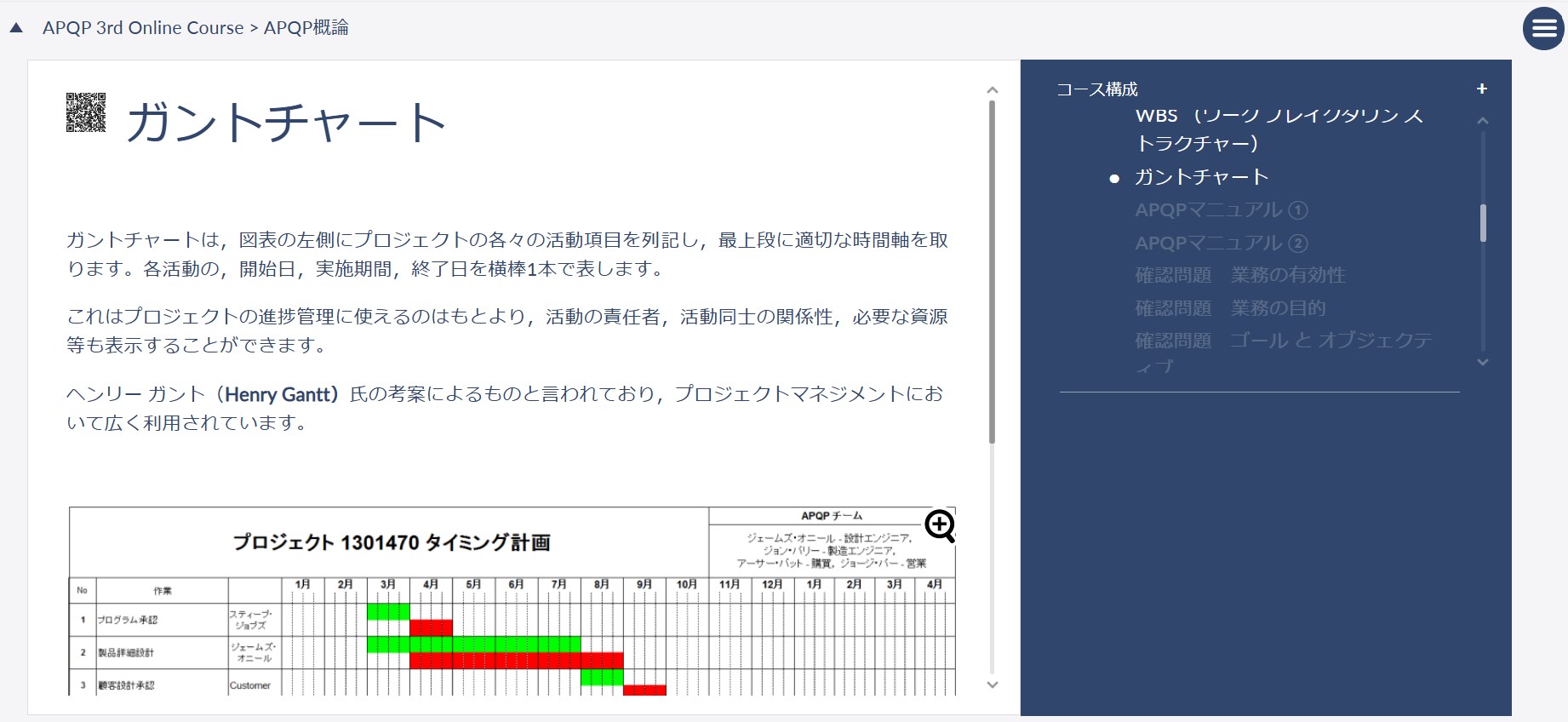Open APQPマニュアル ② lesson
The image size is (1568, 722).
[1221, 244]
